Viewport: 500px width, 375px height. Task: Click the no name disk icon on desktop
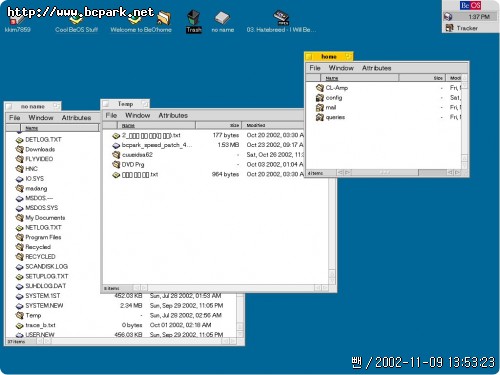tap(222, 18)
